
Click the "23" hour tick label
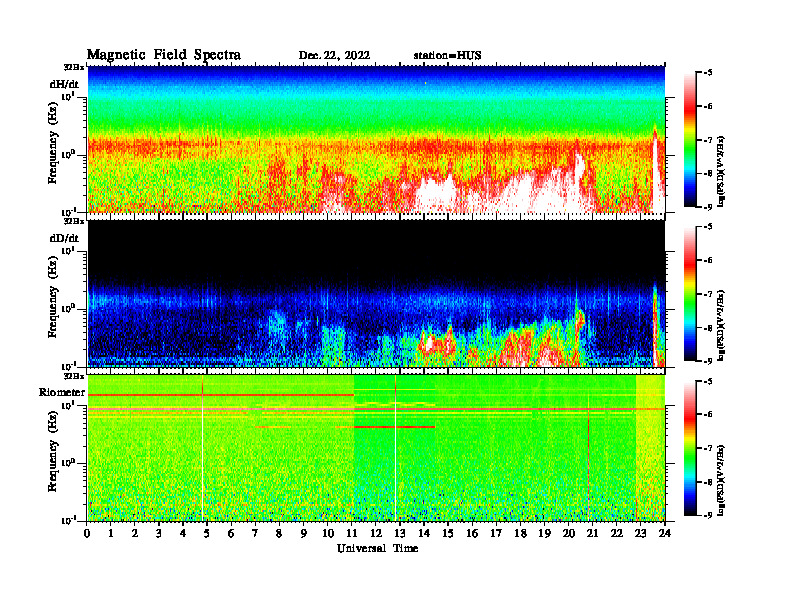[x=640, y=534]
